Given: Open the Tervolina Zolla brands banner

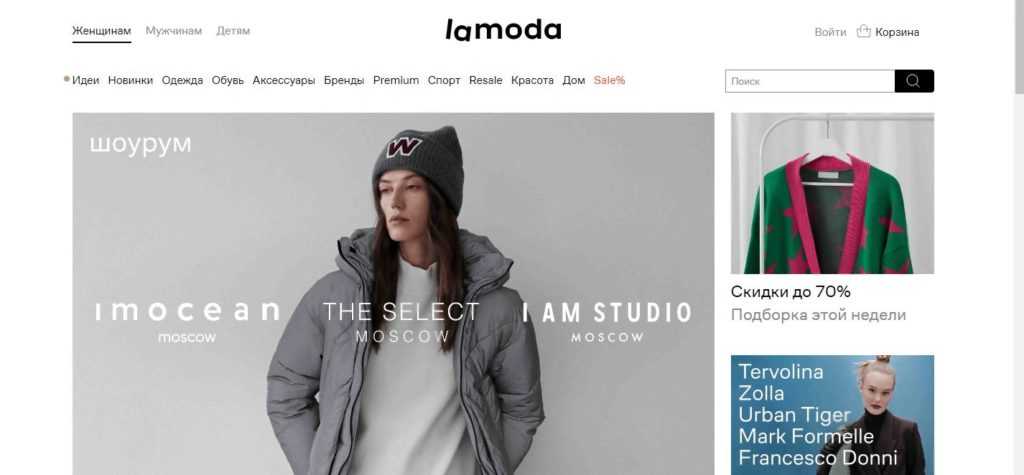Looking at the screenshot, I should click(833, 415).
